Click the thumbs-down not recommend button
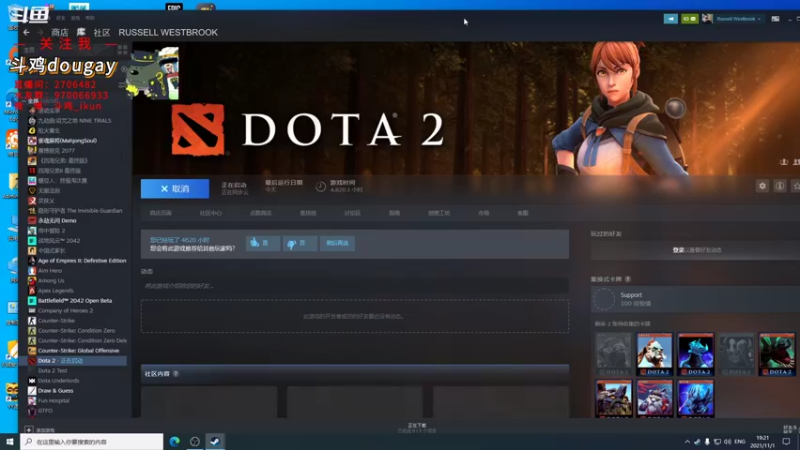 coord(299,243)
